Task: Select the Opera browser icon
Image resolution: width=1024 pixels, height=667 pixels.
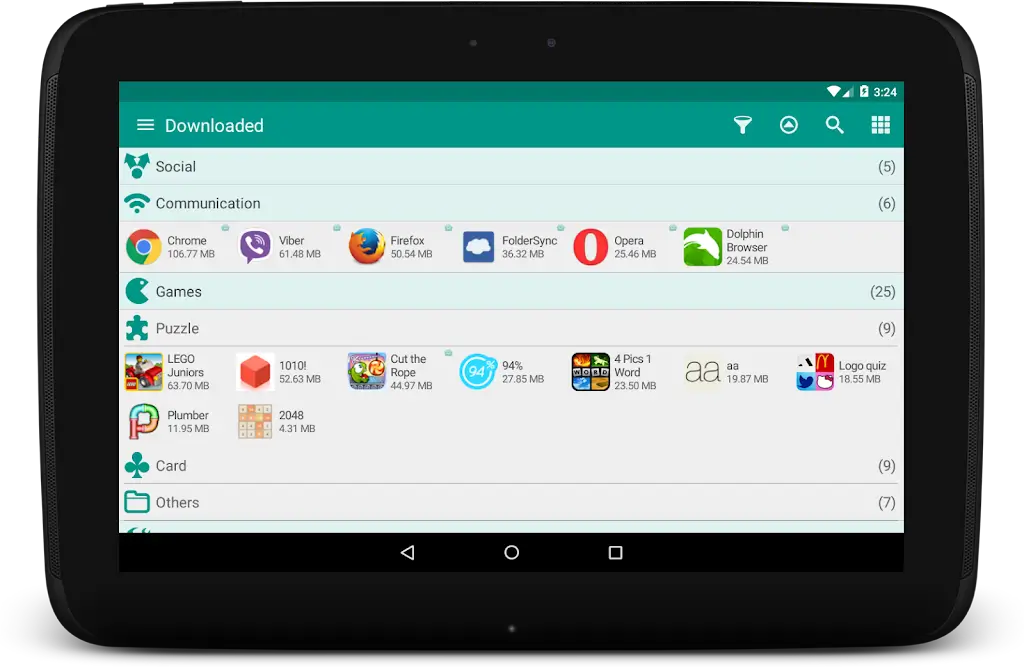Action: 590,246
